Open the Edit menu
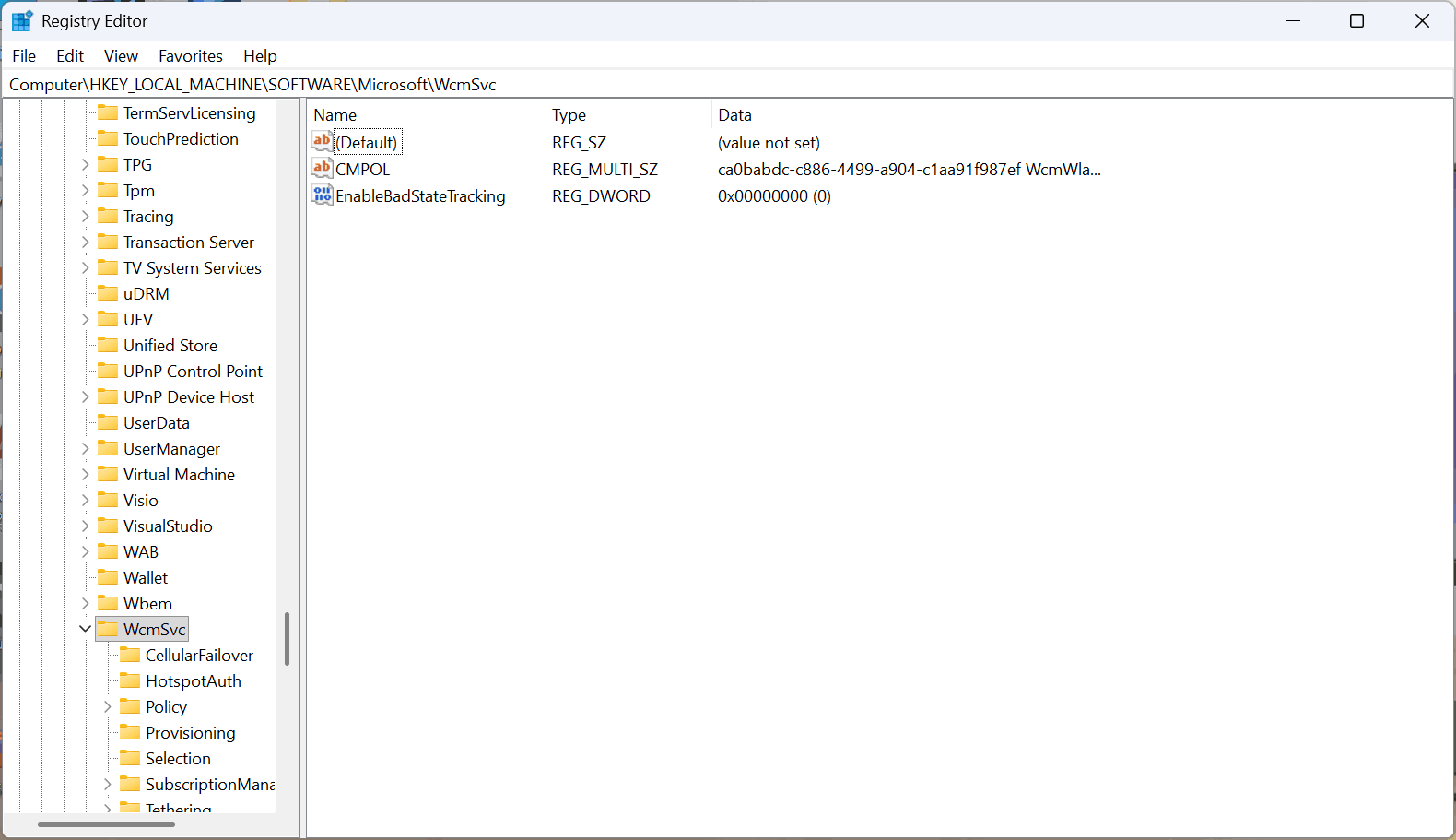The height and width of the screenshot is (840, 1456). (70, 56)
